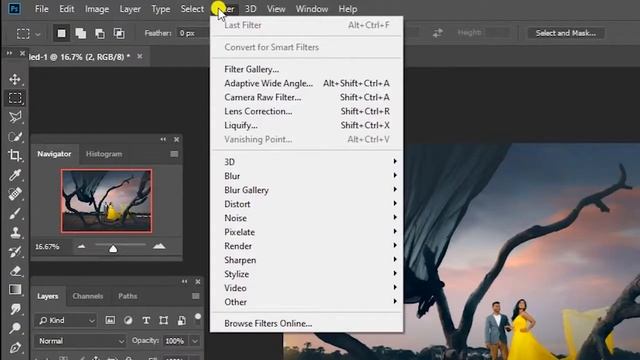Click the Feather value input field
Screen dimensions: 640x360
pos(193,33)
